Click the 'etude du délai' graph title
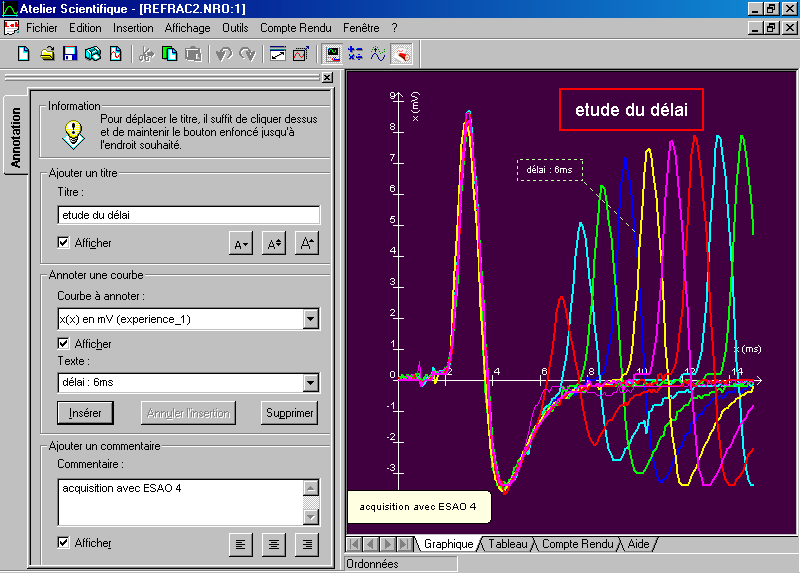The image size is (800, 574). pos(631,110)
